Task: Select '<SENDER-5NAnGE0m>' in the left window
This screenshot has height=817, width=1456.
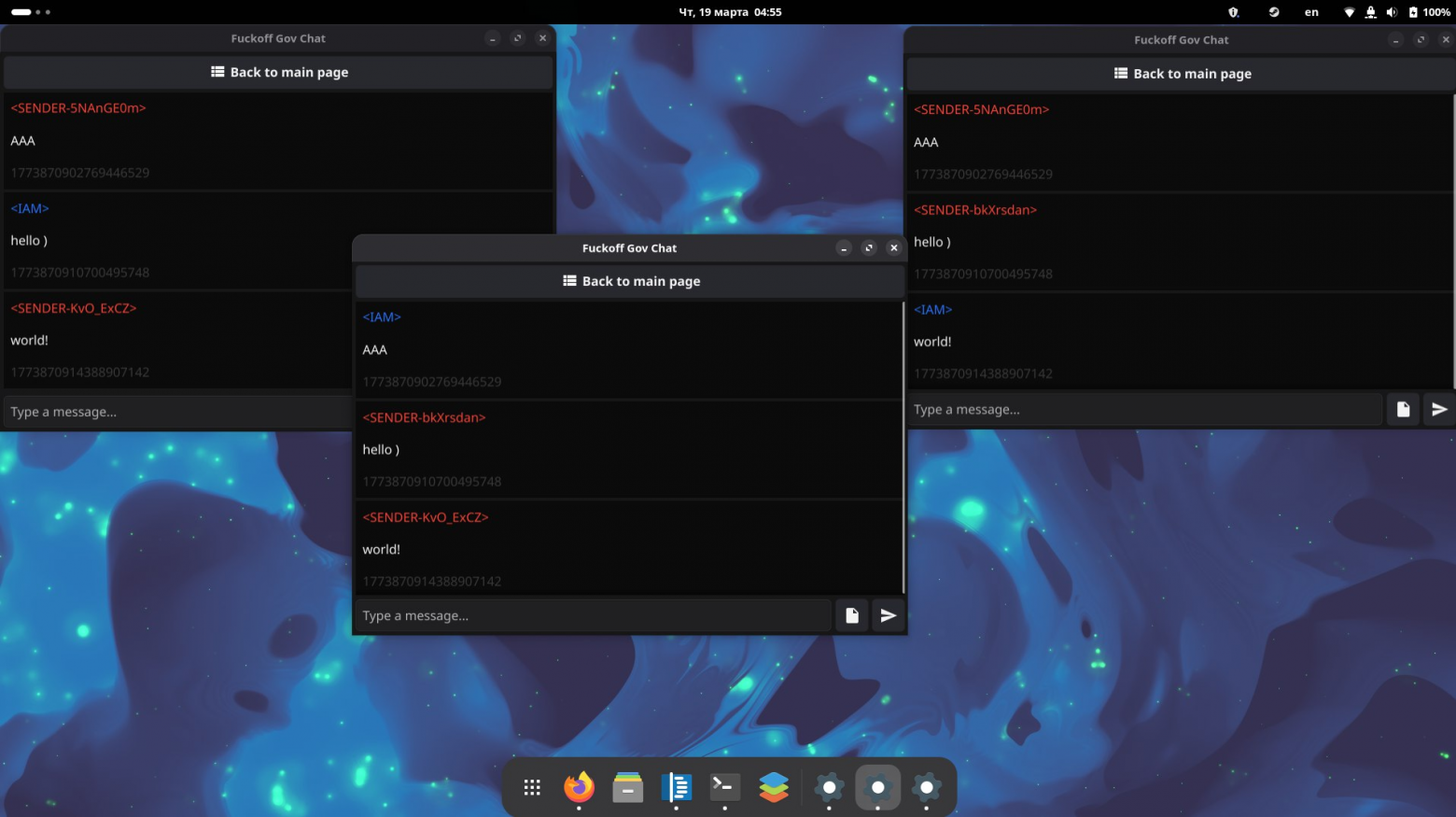Action: point(78,108)
